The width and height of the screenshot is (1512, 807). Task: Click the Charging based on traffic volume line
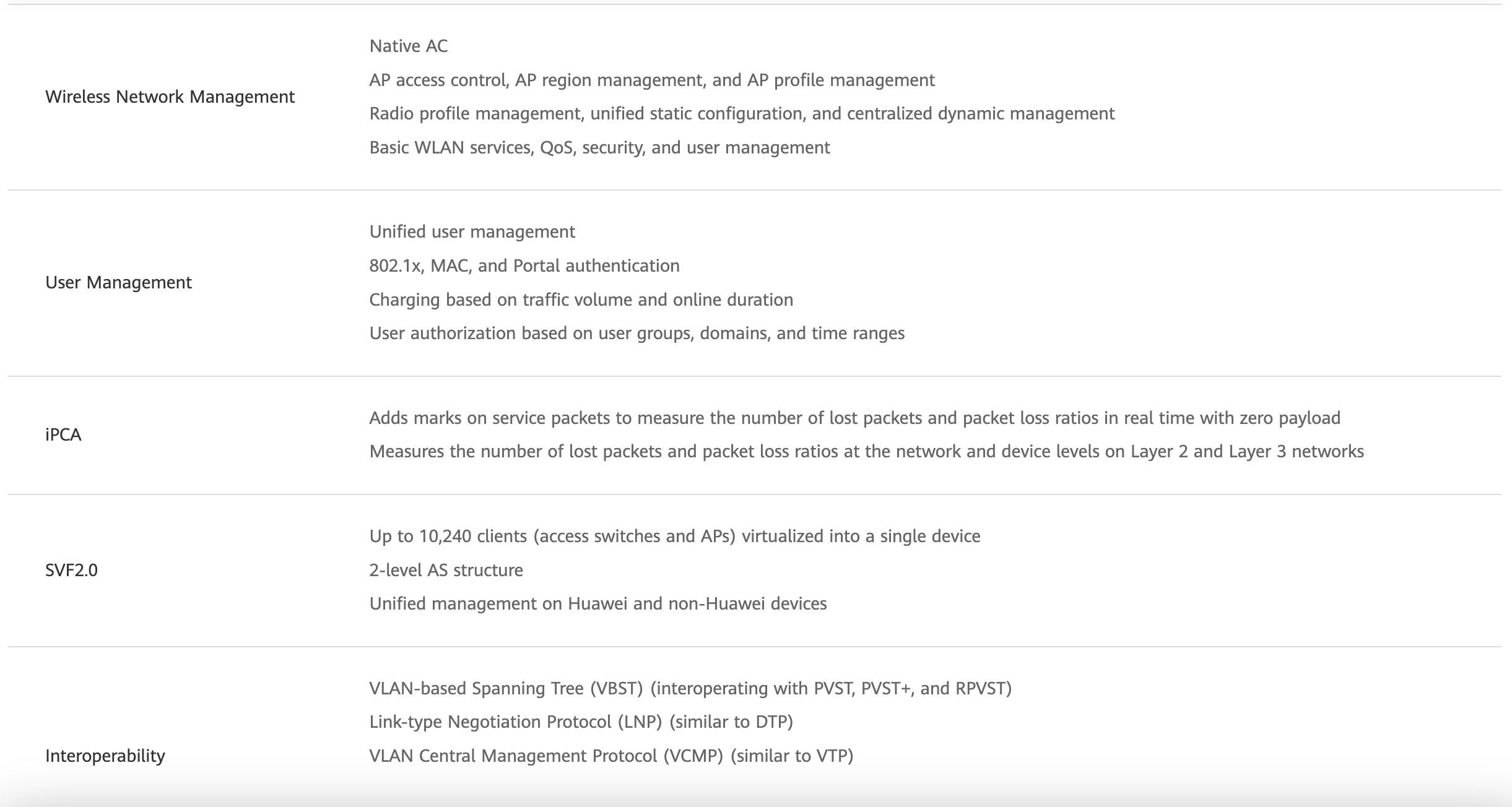tap(581, 300)
